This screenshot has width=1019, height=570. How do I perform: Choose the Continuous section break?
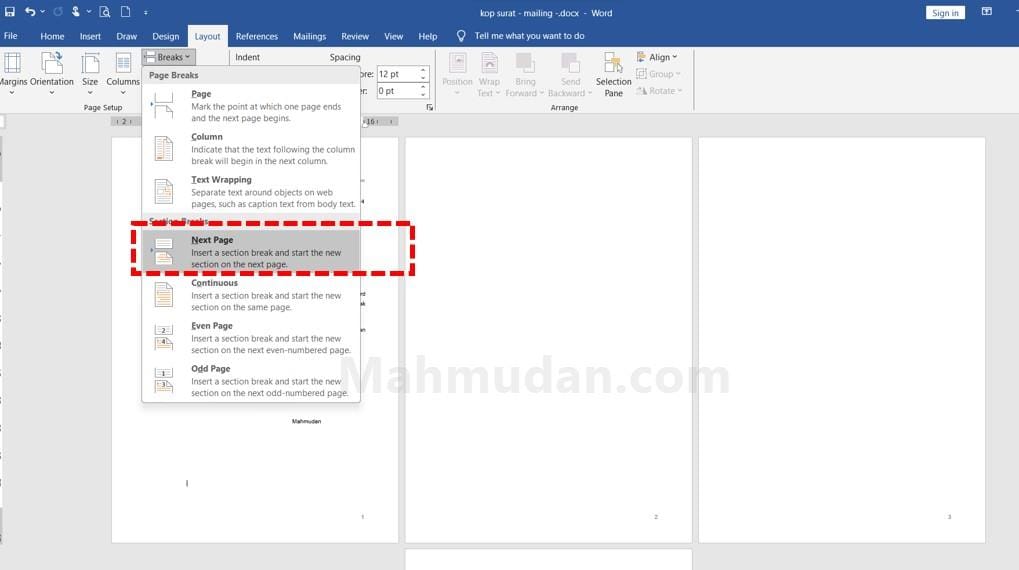click(x=251, y=294)
